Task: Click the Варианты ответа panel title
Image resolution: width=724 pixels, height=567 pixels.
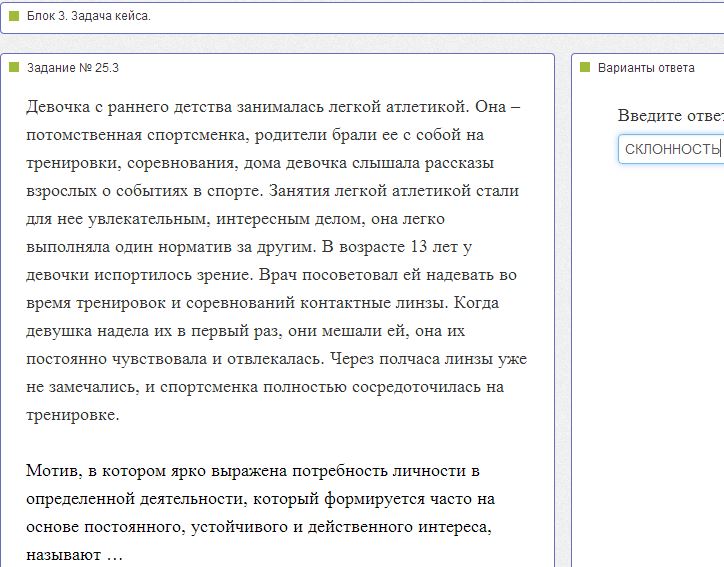Action: (646, 68)
